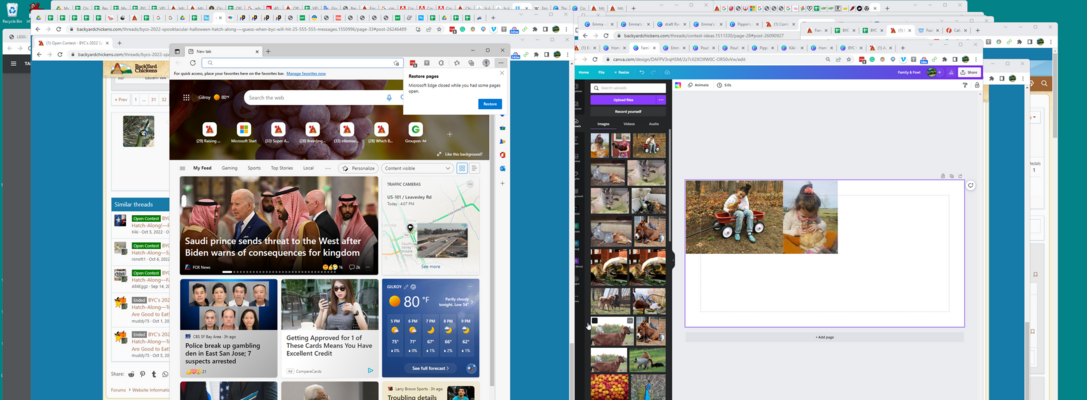The height and width of the screenshot is (400, 1087).
Task: Select My Feed tab
Action: click(202, 168)
